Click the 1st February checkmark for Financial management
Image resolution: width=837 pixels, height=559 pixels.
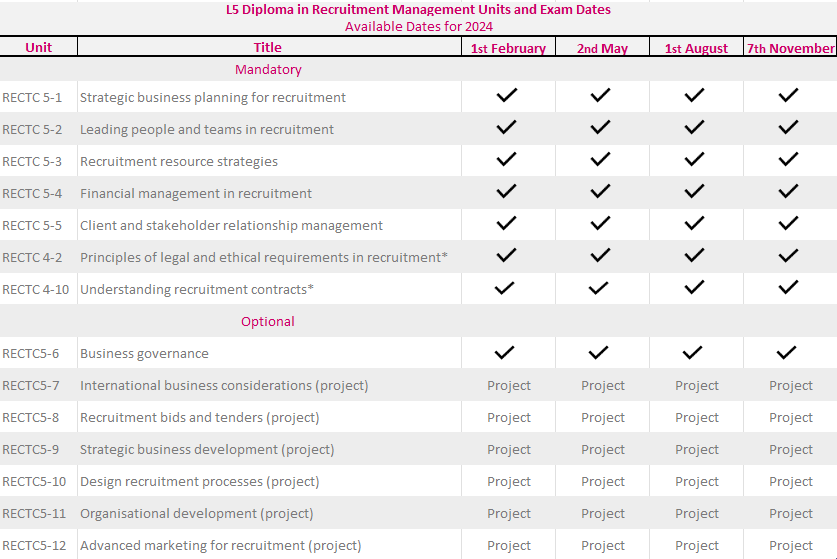(507, 192)
